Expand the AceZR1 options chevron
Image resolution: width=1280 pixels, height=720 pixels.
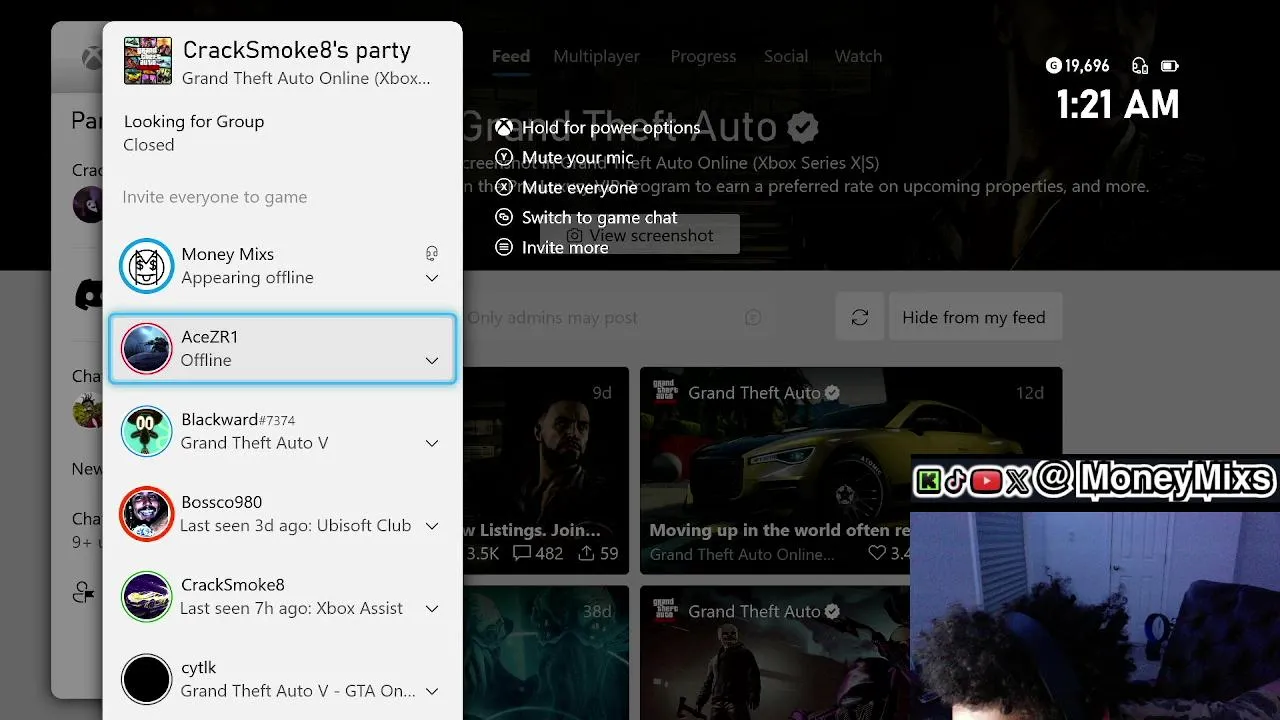click(432, 361)
